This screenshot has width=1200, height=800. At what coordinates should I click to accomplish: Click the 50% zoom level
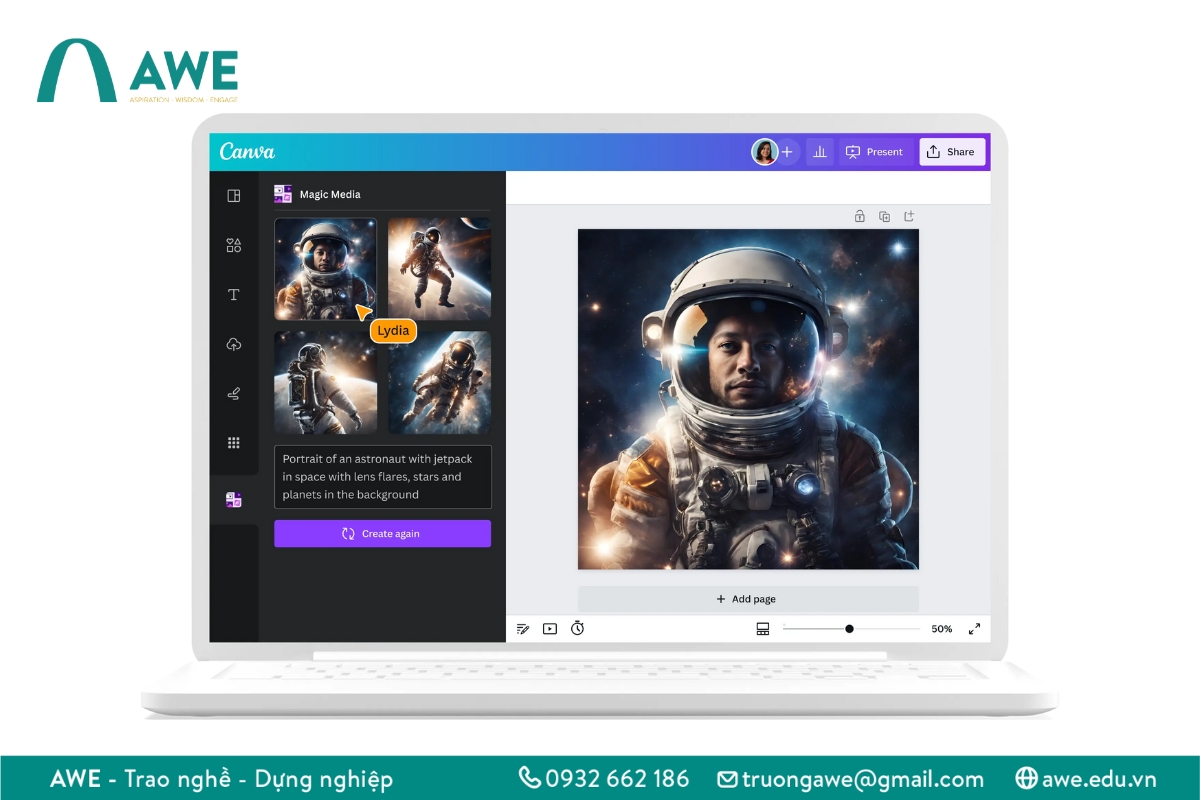tap(940, 628)
